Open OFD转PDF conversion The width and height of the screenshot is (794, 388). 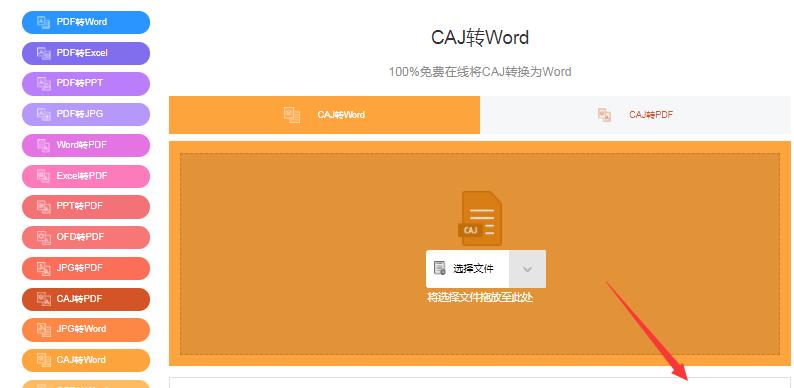coord(86,237)
